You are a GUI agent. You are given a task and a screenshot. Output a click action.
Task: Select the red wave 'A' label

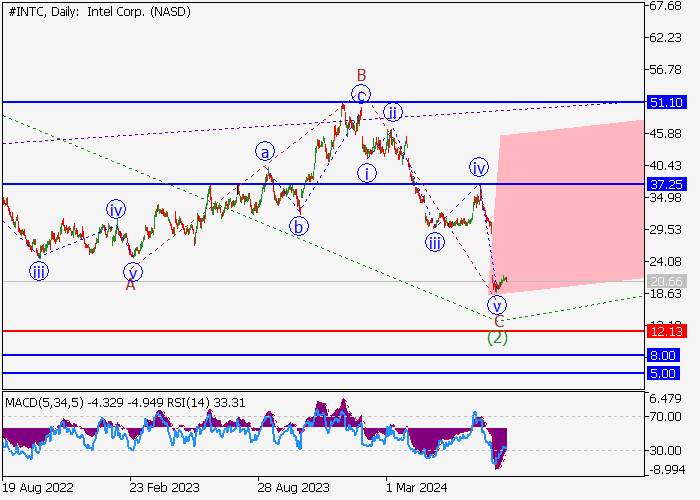(130, 285)
